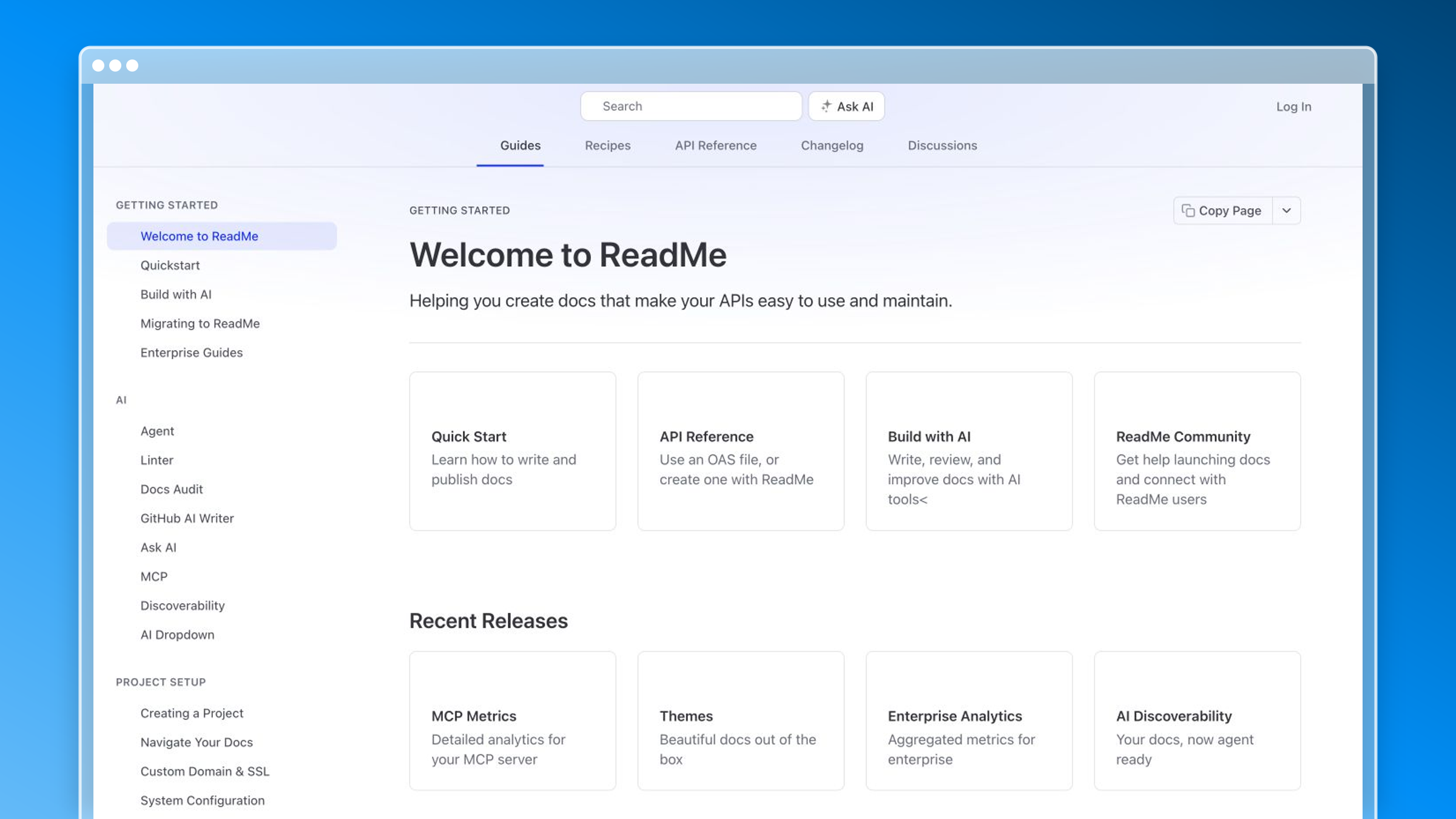
Task: Click the AI section heading in sidebar
Action: 121,400
